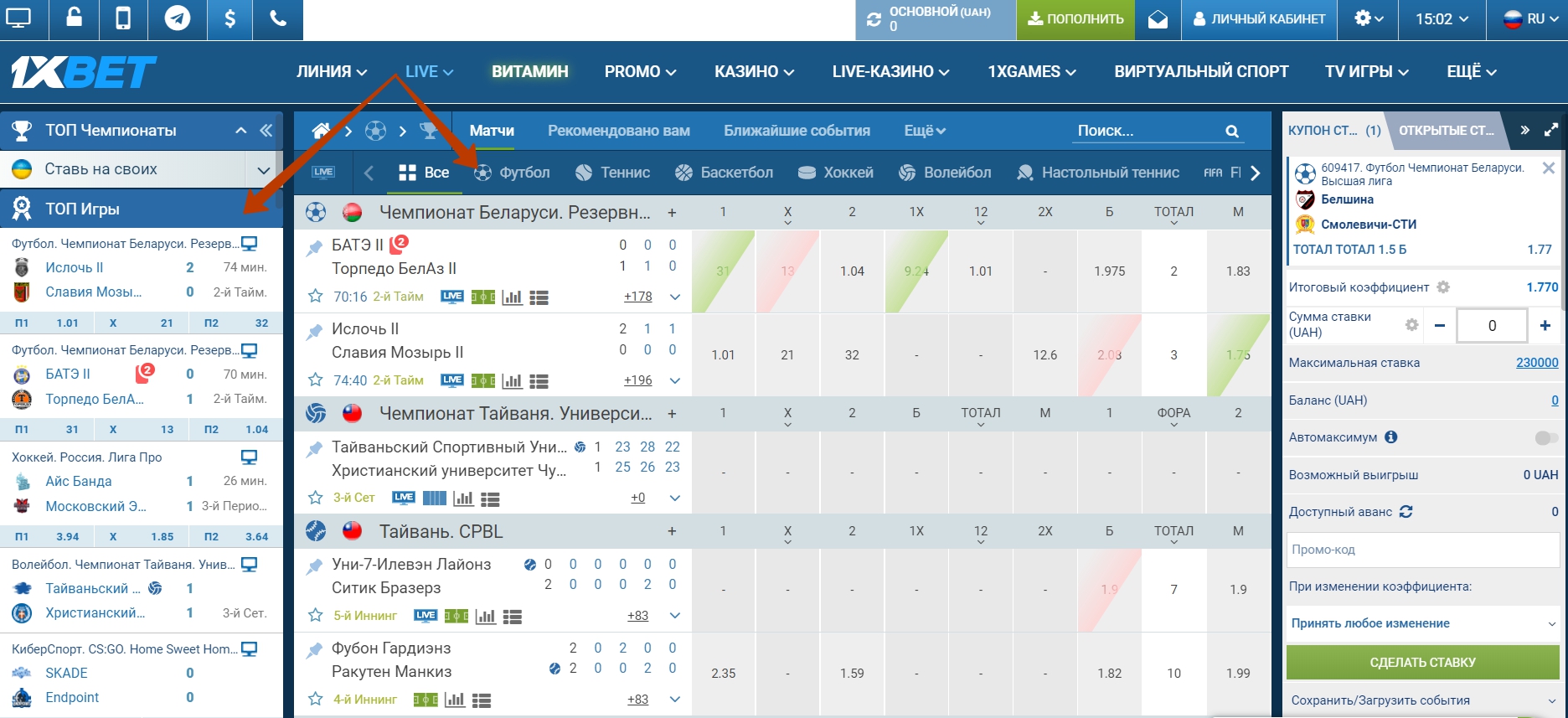Open the messages envelope icon
This screenshot has height=718, width=1568.
point(1158,19)
